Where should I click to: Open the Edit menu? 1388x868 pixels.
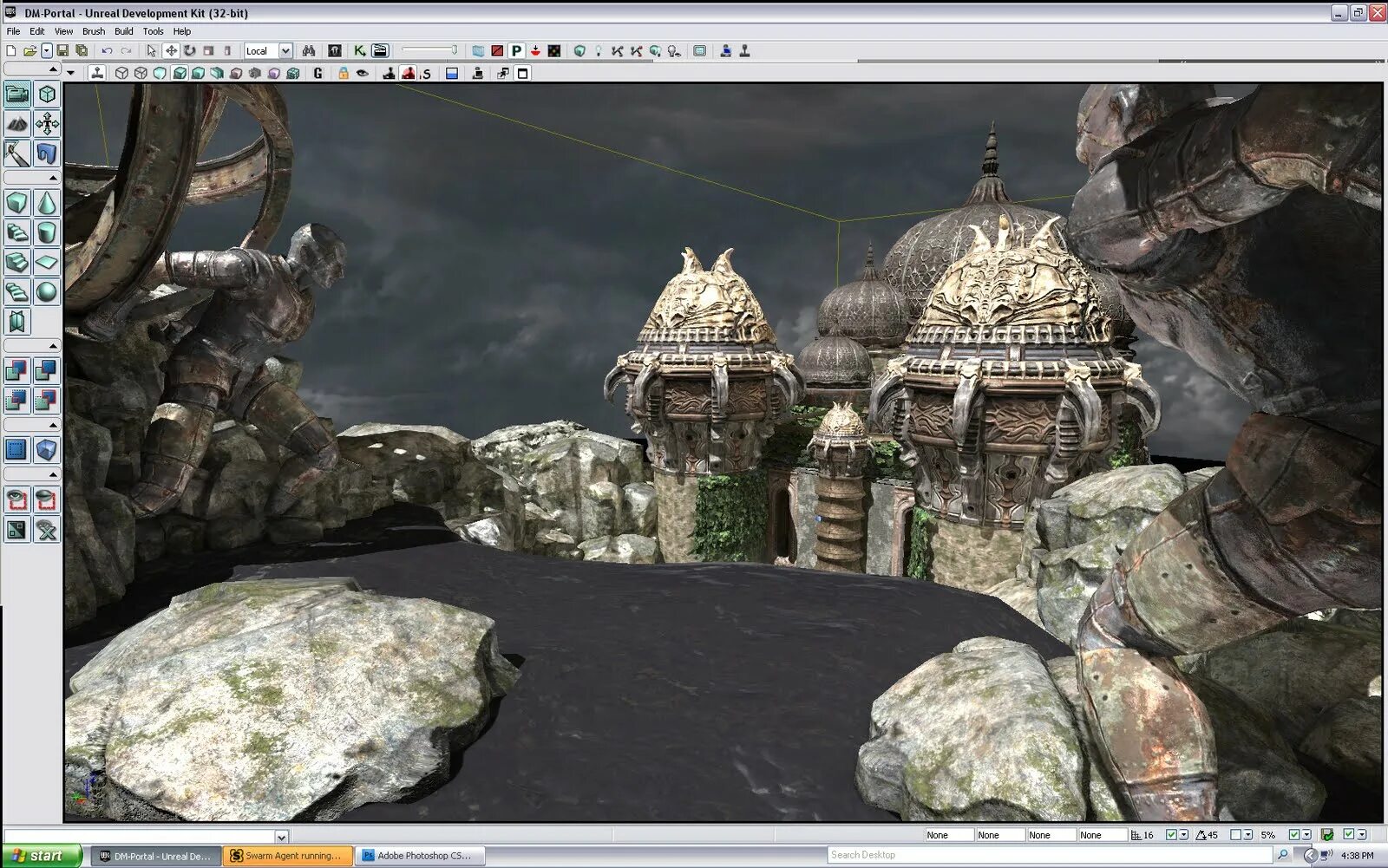click(x=37, y=31)
